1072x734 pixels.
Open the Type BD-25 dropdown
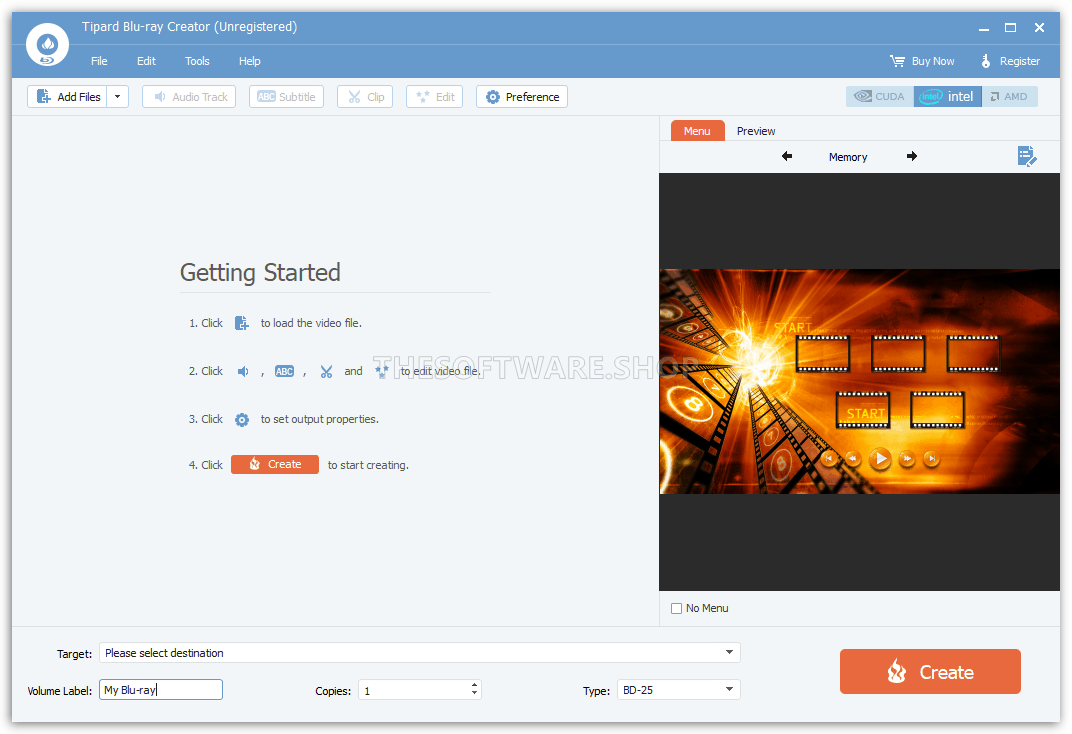point(729,689)
